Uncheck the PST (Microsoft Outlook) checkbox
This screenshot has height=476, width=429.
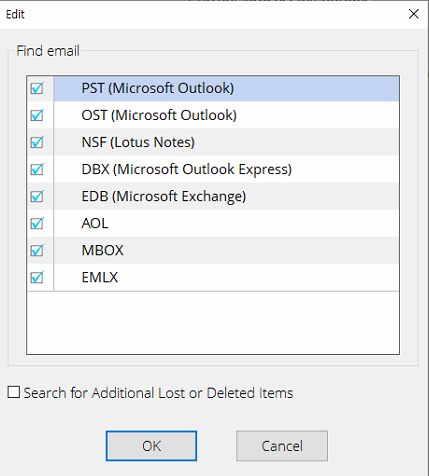coord(37,89)
